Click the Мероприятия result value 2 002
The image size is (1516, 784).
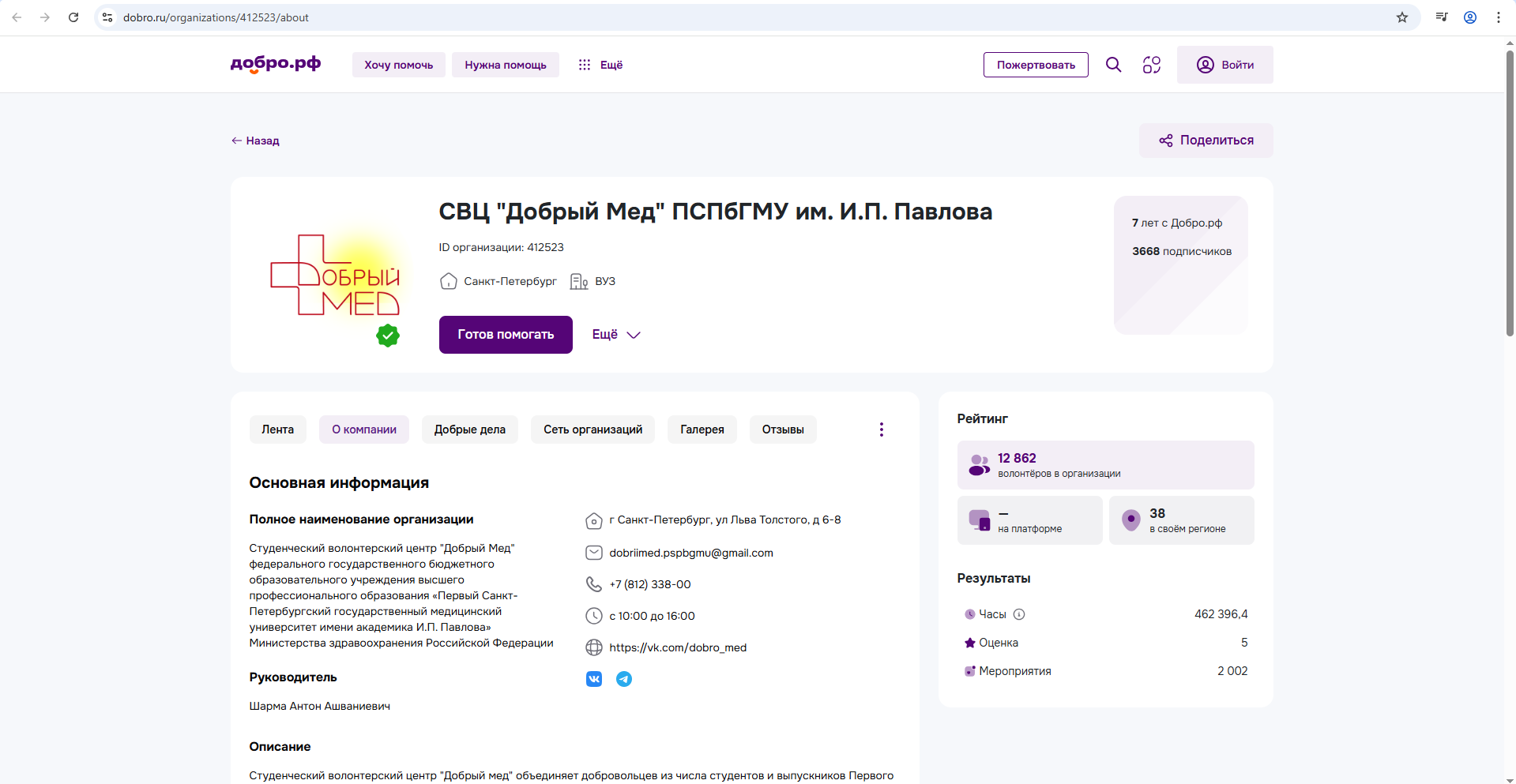[x=1232, y=671]
